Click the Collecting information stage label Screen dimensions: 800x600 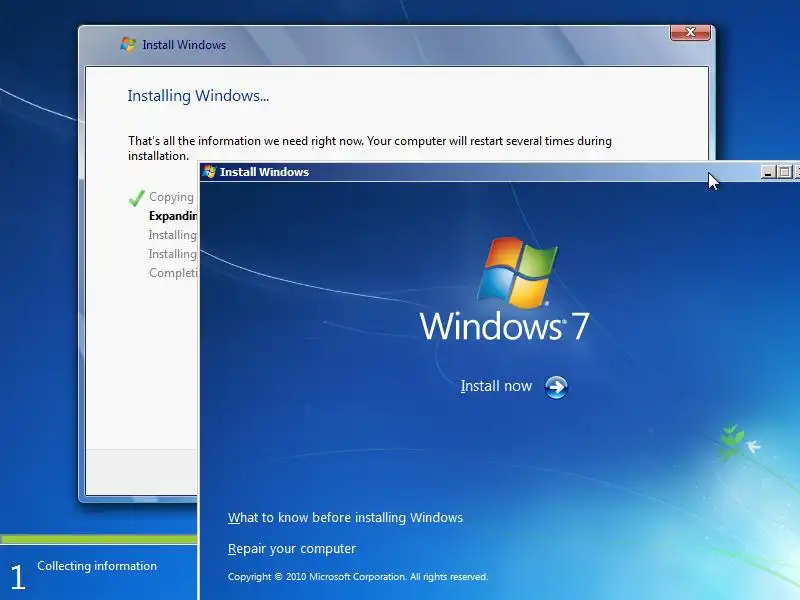point(97,566)
